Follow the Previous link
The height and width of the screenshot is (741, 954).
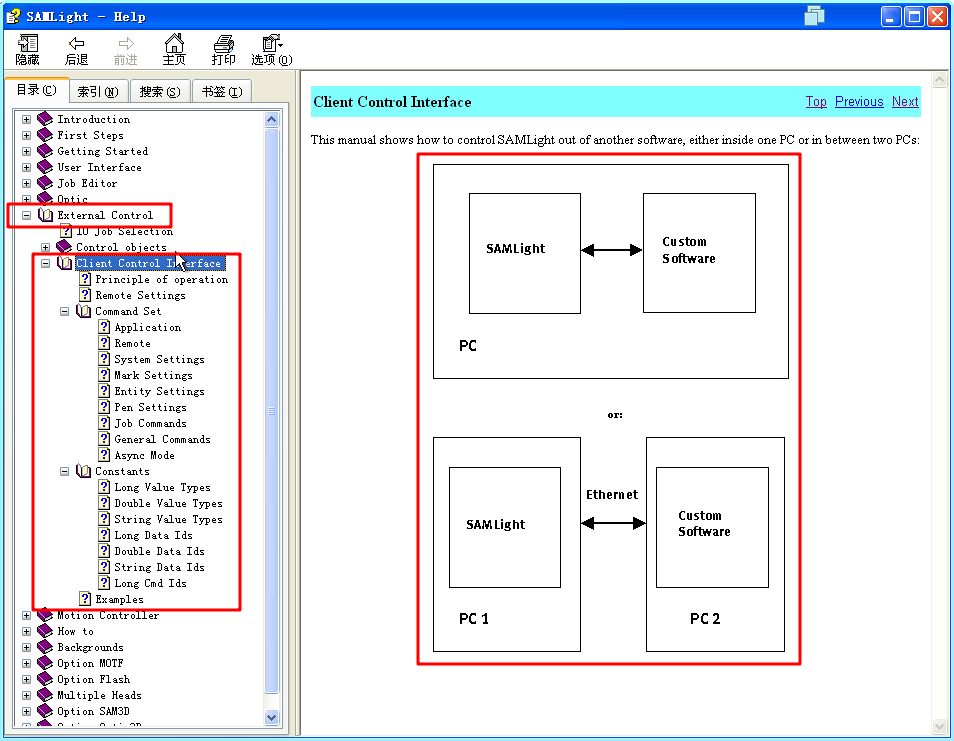858,102
